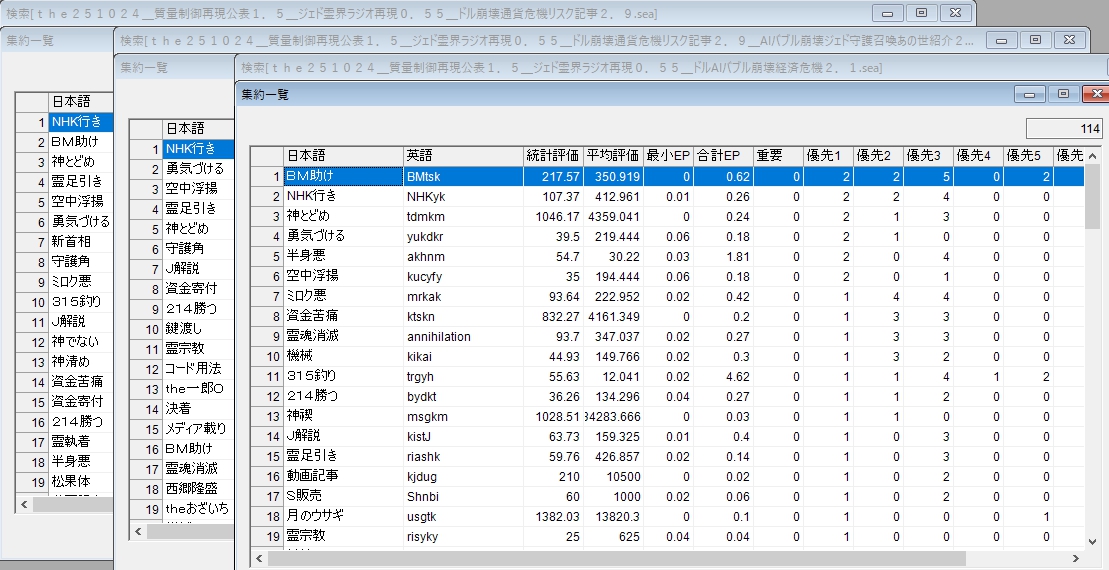Screen dimensions: 1109x570
Task: Select the 優先3 column header
Action: (x=927, y=156)
